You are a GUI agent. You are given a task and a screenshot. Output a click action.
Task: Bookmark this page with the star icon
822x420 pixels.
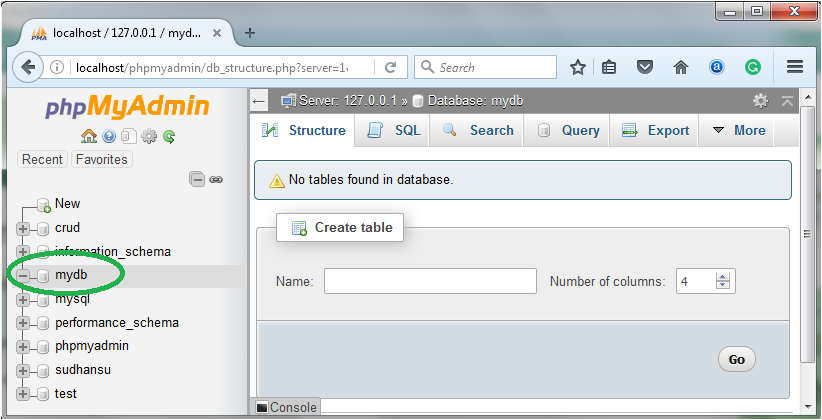(x=578, y=67)
